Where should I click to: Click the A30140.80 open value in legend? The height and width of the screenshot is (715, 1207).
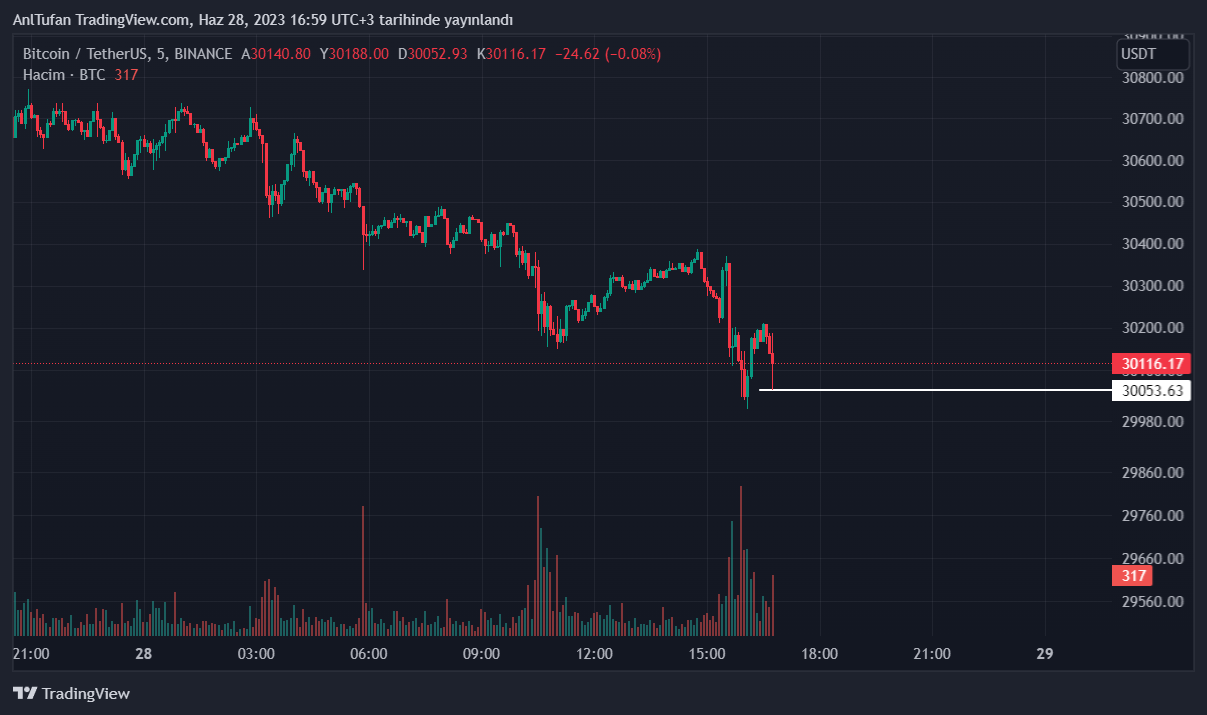coord(276,54)
